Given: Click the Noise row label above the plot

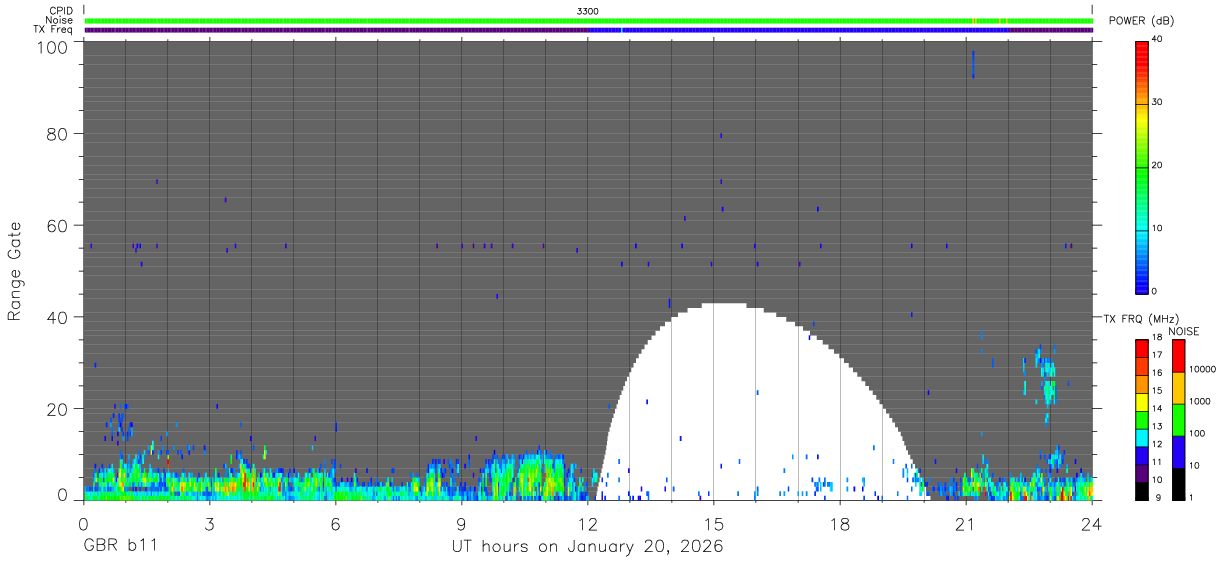Looking at the screenshot, I should [x=59, y=20].
